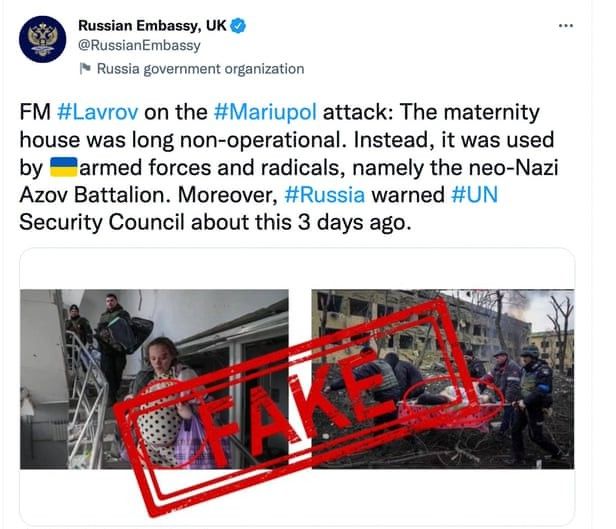Click the Russian Embassy, UK display name
The width and height of the screenshot is (616, 529).
coord(152,26)
